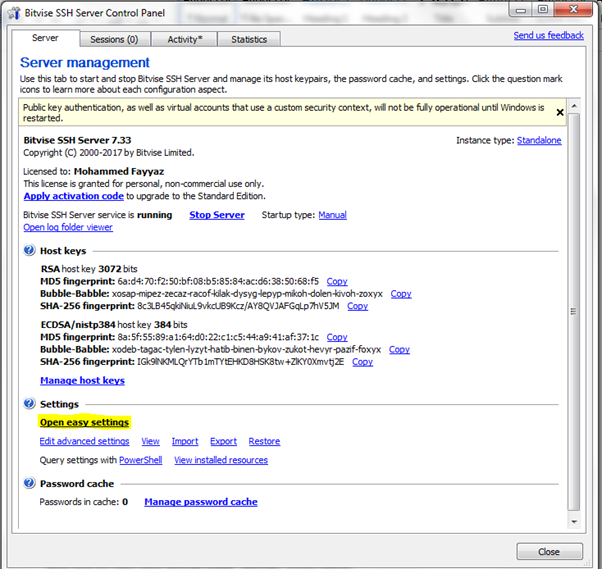Click the 'Server management' heading
The width and height of the screenshot is (602, 569).
[x=85, y=62]
